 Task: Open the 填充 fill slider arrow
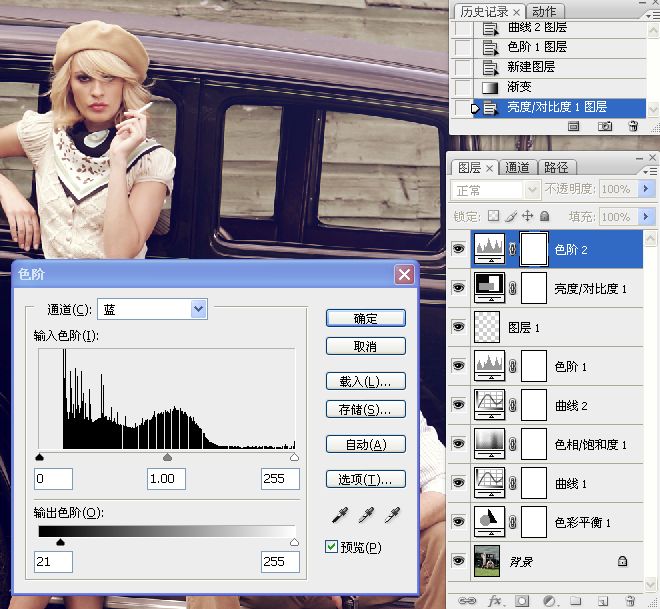(646, 216)
